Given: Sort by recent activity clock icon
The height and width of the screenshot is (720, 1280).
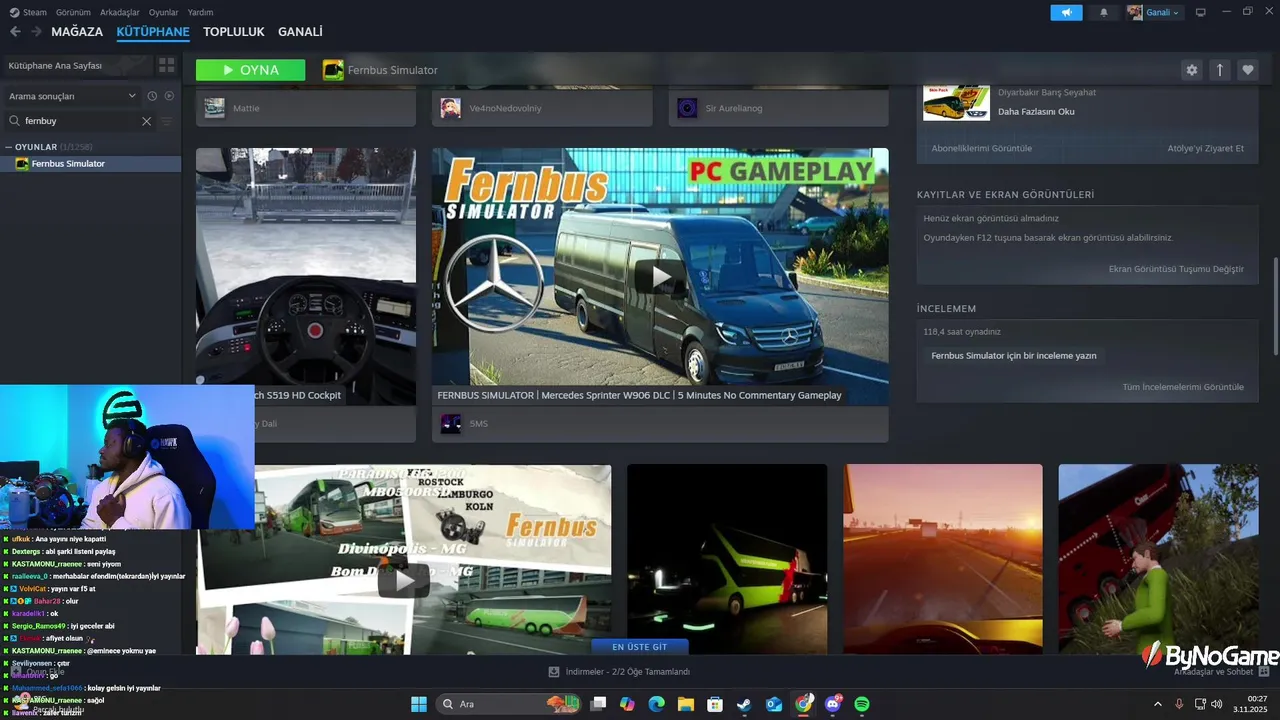Looking at the screenshot, I should (152, 96).
